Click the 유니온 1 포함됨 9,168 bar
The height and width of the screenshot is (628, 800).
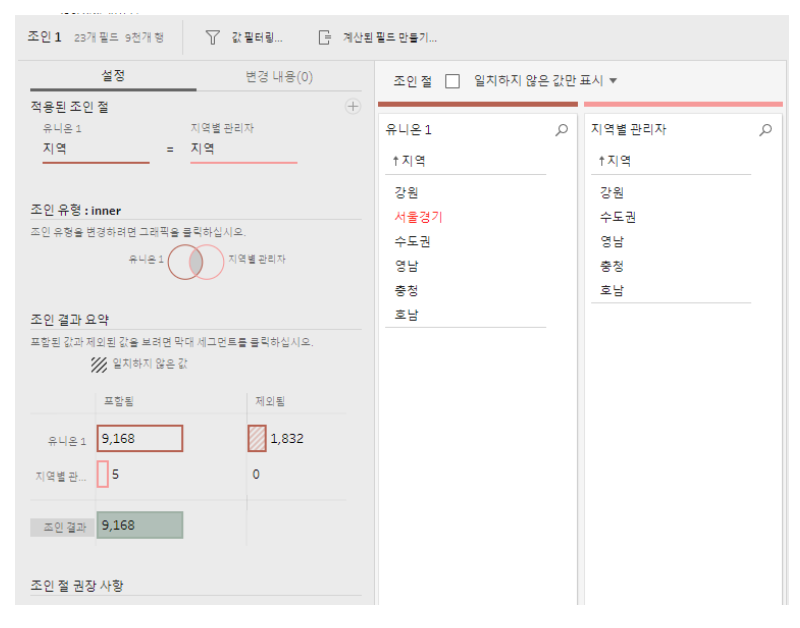[140, 439]
